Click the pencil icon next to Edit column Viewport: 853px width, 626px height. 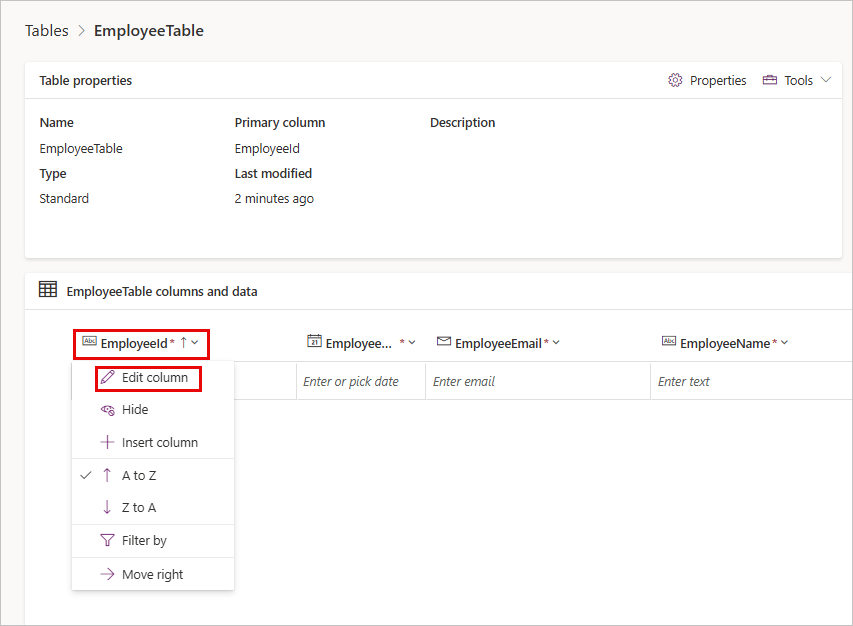[x=107, y=377]
